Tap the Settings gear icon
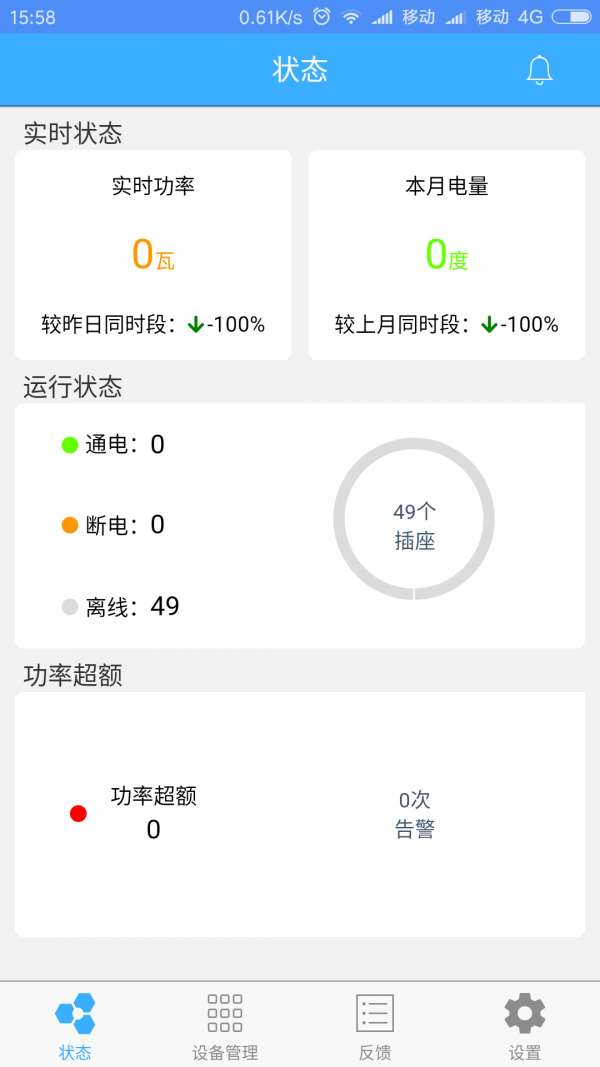Viewport: 600px width, 1067px height. click(525, 1013)
